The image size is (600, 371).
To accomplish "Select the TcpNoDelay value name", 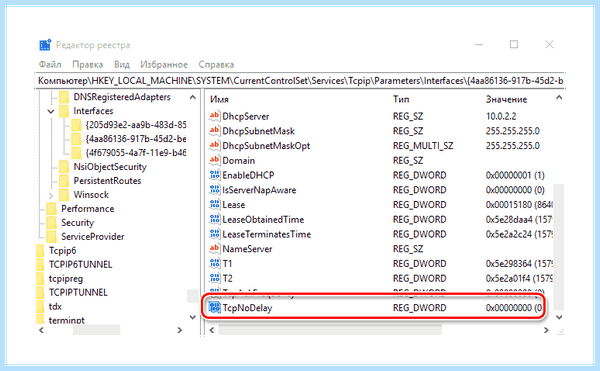I will click(247, 308).
